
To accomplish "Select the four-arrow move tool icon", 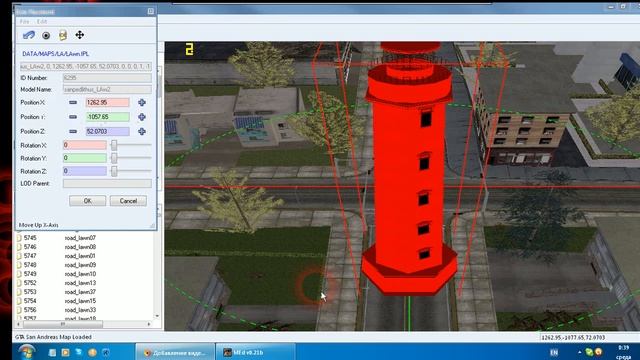I will click(80, 35).
